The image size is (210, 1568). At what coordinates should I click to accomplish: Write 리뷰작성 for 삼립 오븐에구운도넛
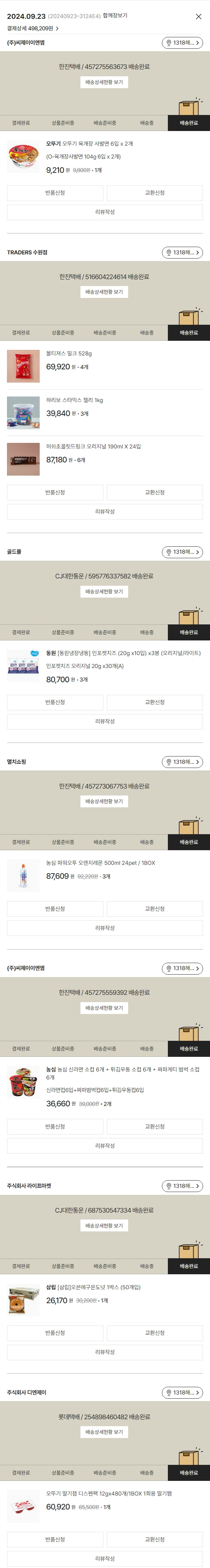[x=105, y=1352]
